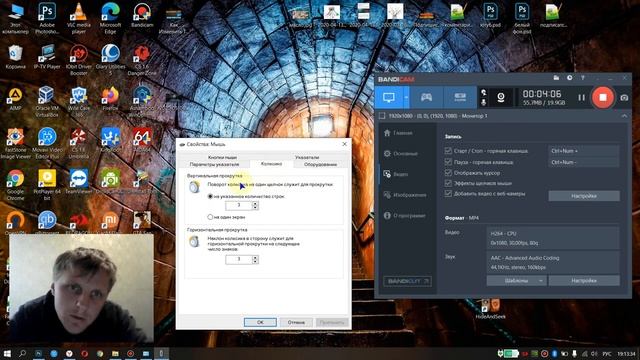Open Microsoft Edge desktop shortcut

coord(110,18)
